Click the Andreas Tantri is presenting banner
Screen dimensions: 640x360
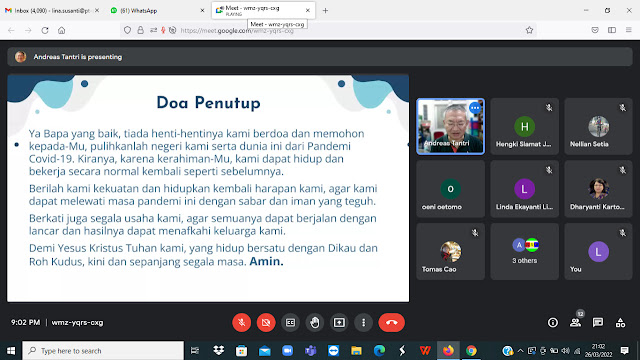(x=320, y=57)
